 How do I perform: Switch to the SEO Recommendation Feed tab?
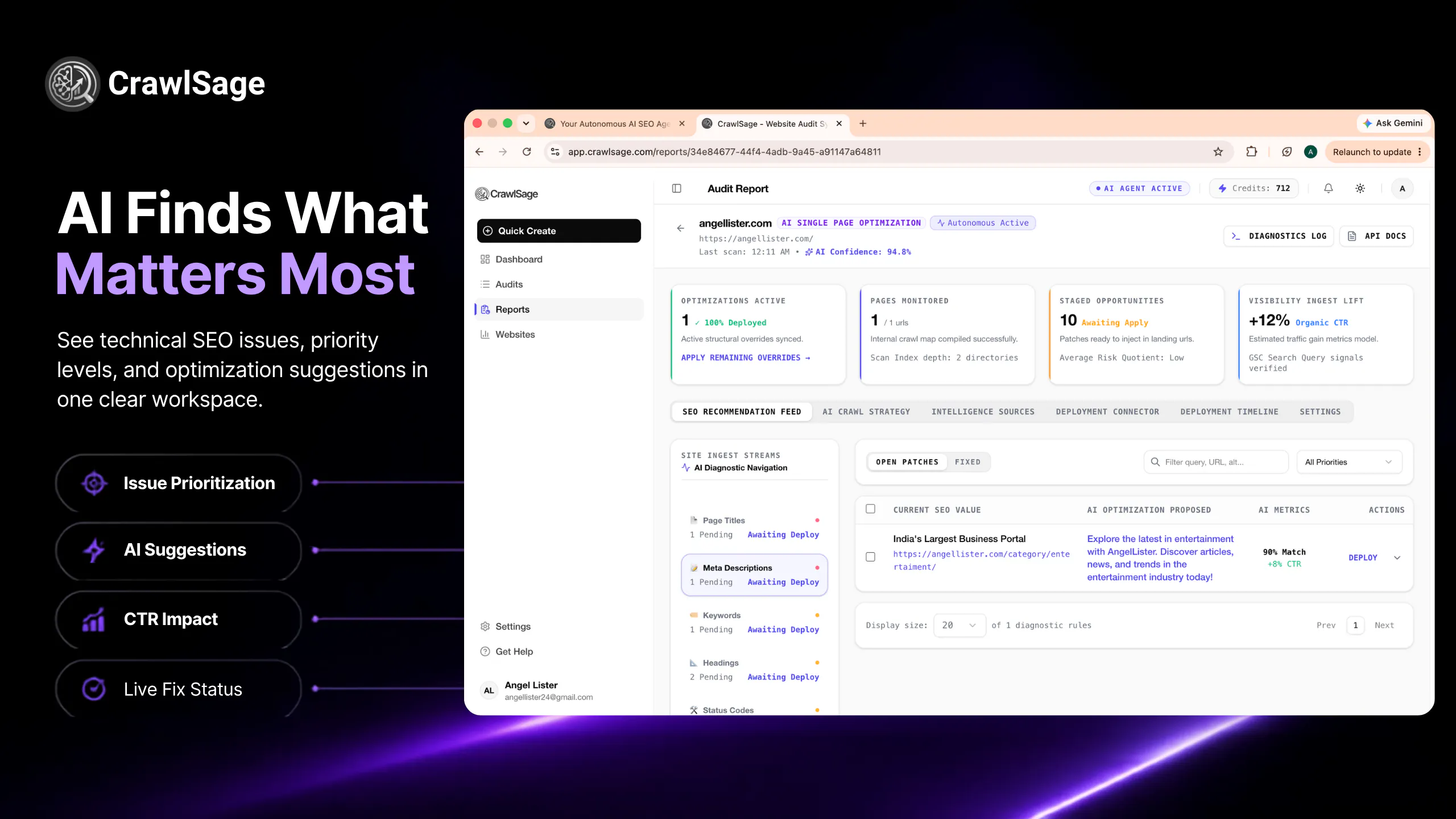pos(742,412)
